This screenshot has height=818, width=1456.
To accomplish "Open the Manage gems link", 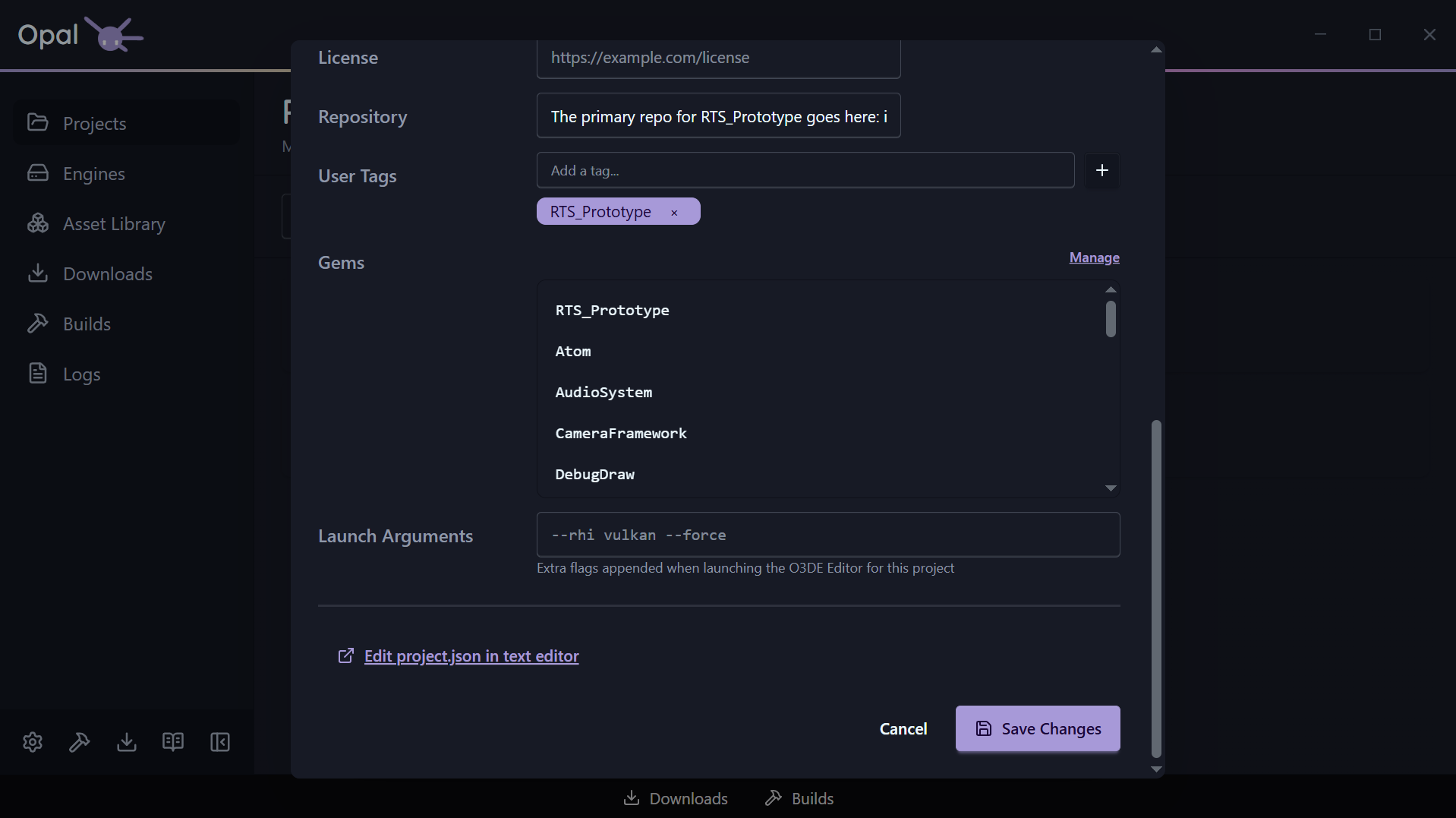I will tap(1094, 257).
